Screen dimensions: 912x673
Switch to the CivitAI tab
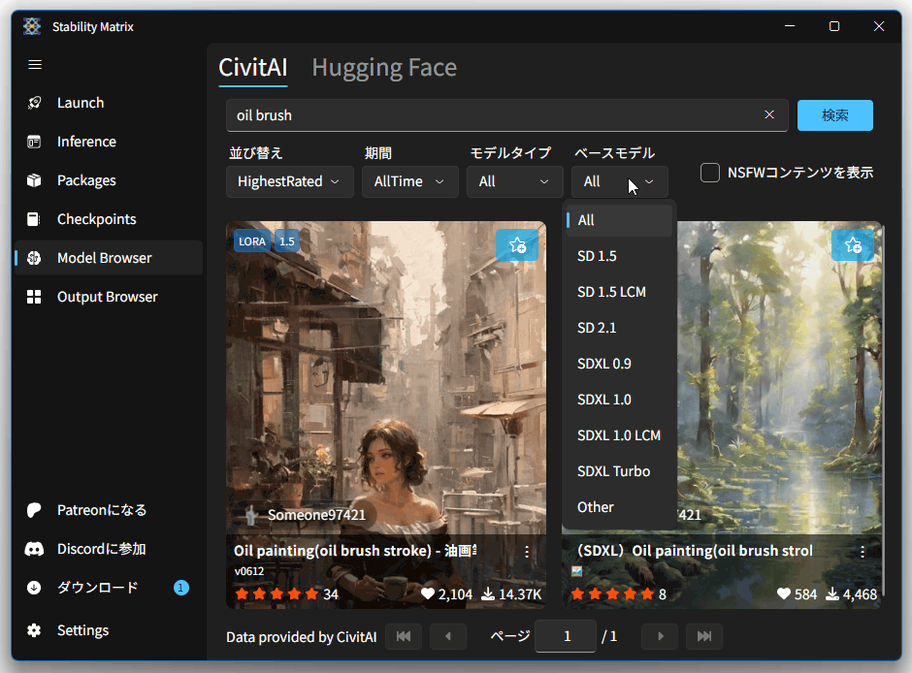[x=253, y=68]
